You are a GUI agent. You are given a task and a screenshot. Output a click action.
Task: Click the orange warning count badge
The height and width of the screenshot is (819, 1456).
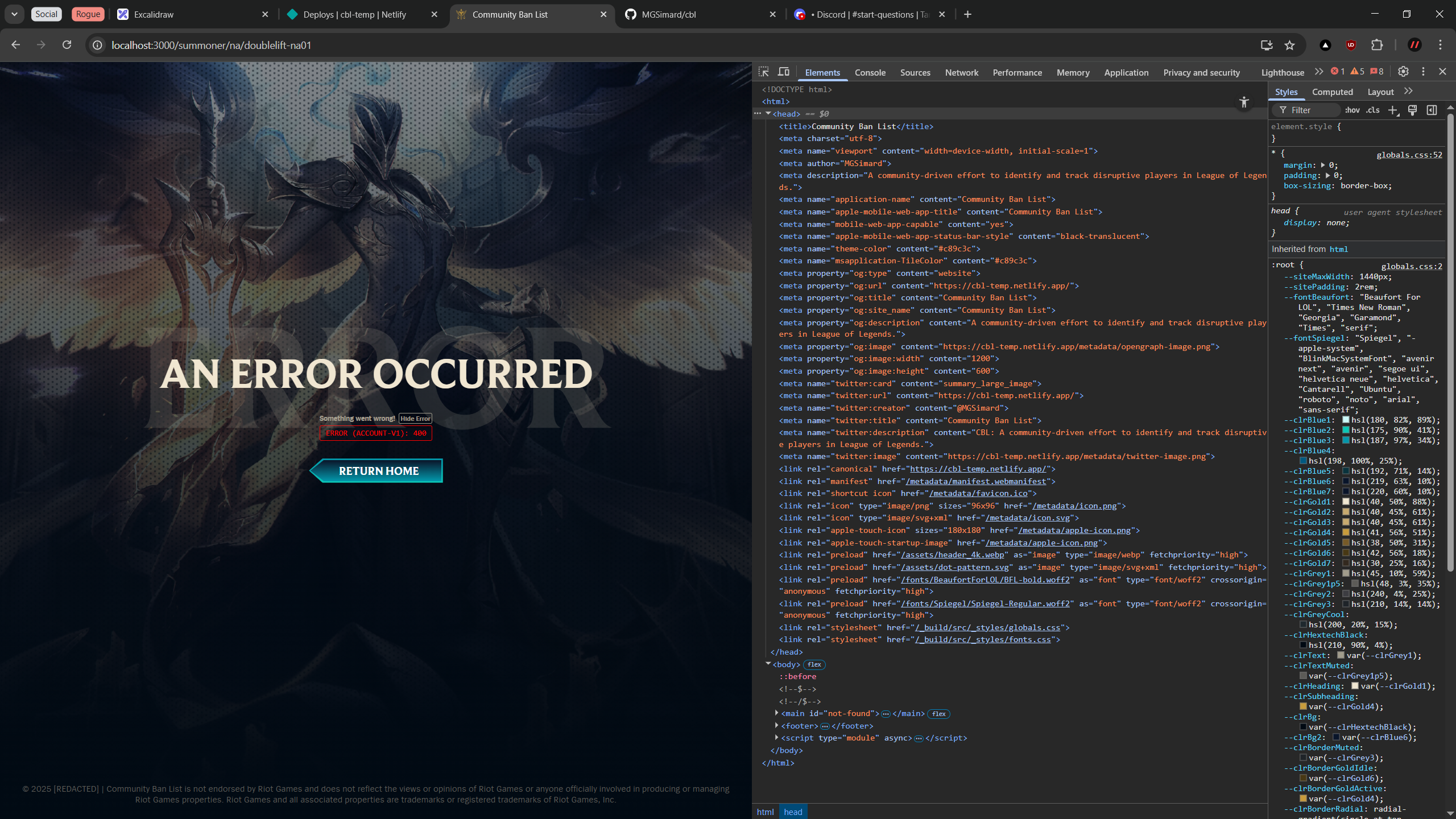(x=1357, y=72)
